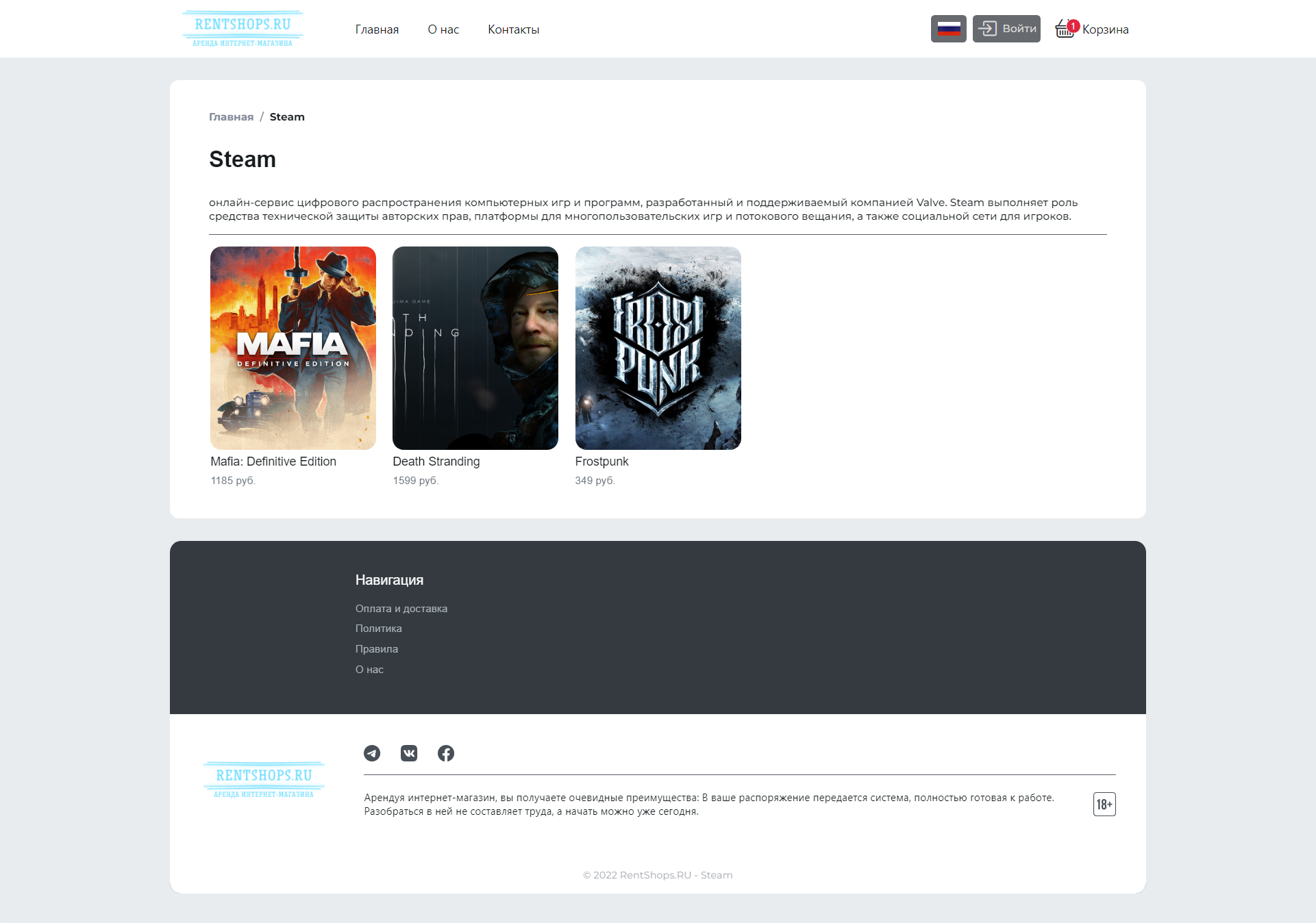Click the RentShops.RU footer logo
1316x923 pixels.
pos(264,780)
